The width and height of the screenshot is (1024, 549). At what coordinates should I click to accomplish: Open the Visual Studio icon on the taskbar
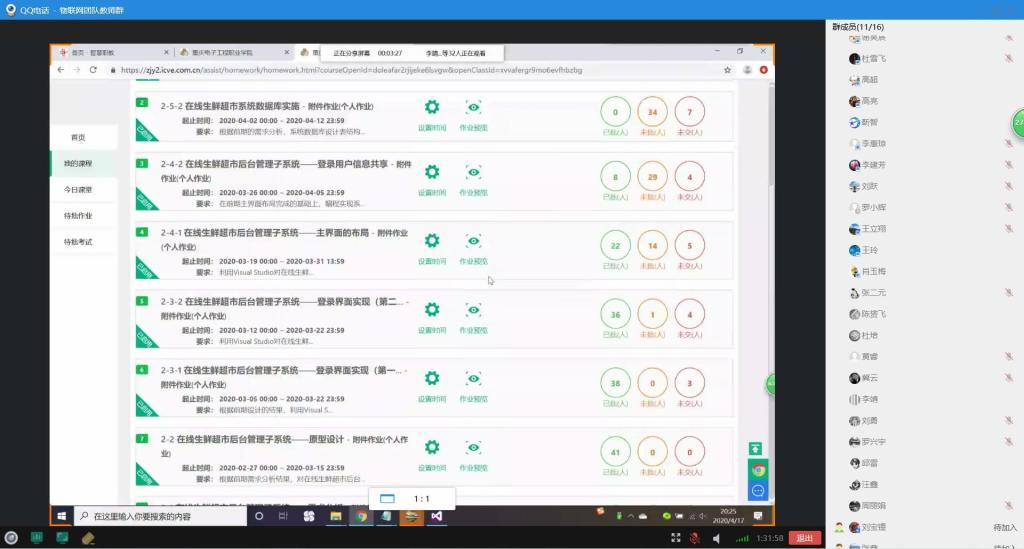[x=437, y=516]
